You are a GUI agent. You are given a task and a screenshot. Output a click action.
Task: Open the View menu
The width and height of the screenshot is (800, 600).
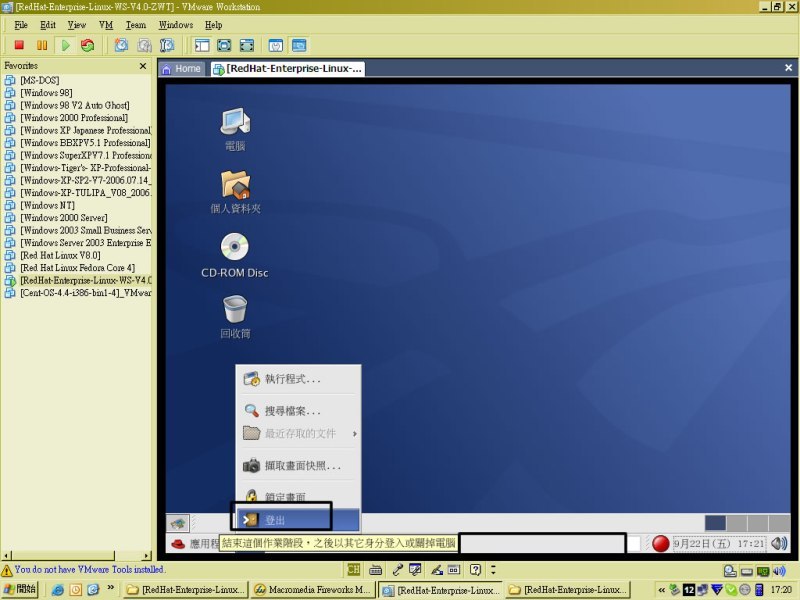77,25
